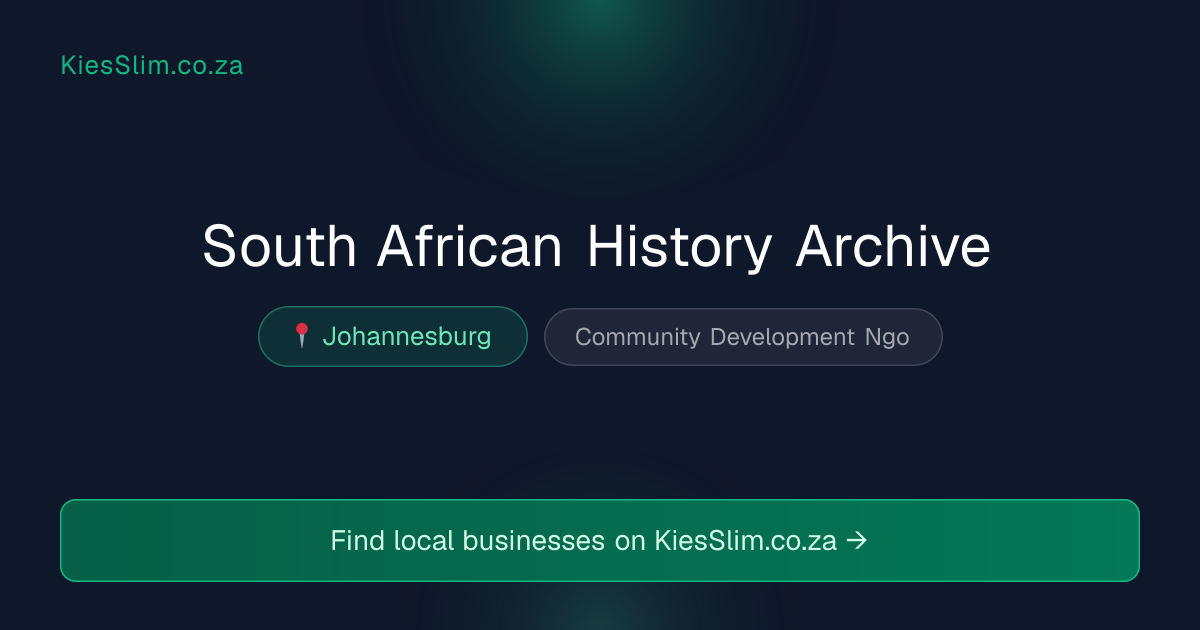The height and width of the screenshot is (630, 1200).
Task: Select the Community Development Ngo tag
Action: [x=743, y=337]
